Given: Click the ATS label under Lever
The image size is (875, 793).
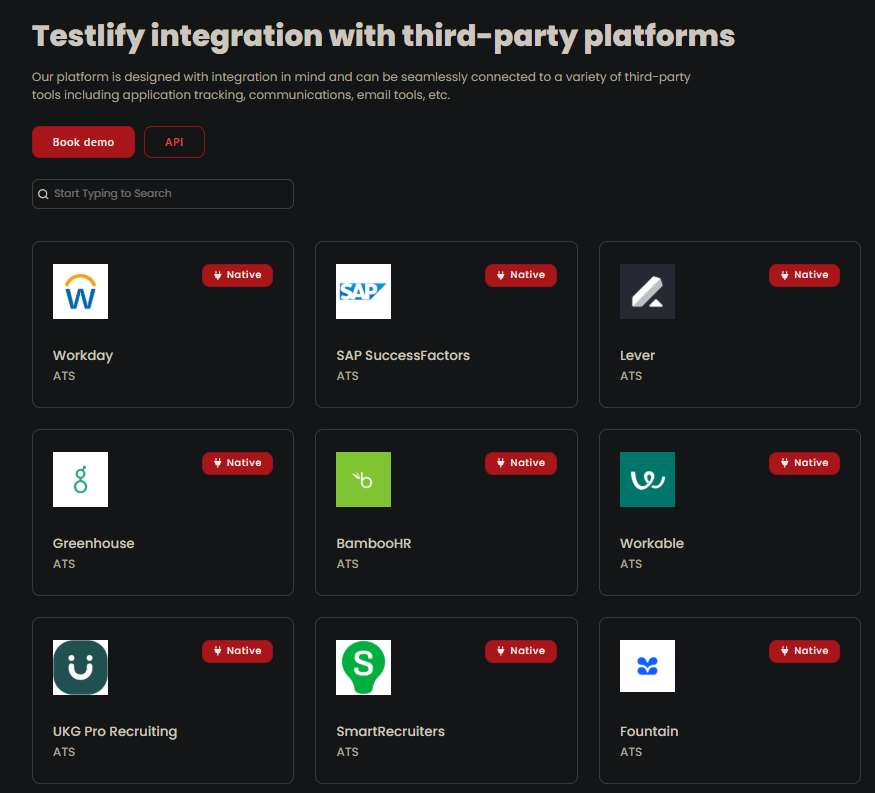Looking at the screenshot, I should [631, 376].
